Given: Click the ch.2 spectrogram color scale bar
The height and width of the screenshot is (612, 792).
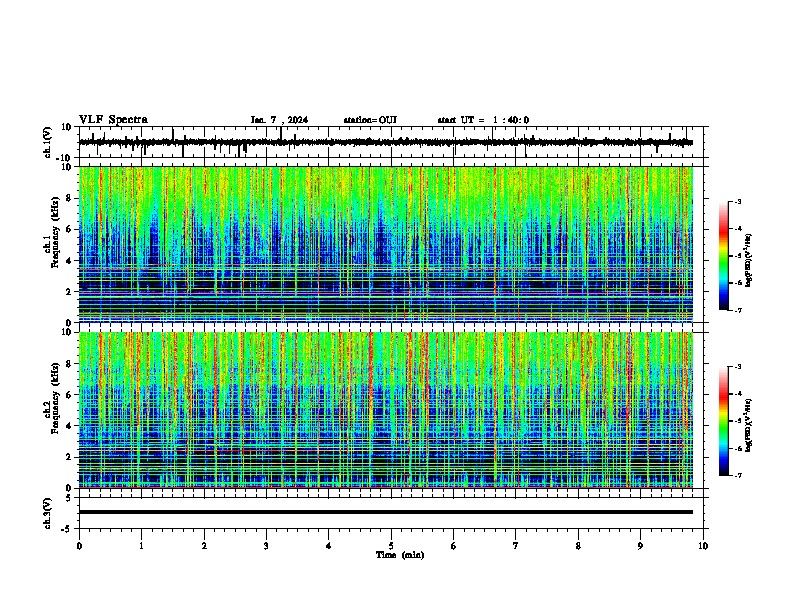Looking at the screenshot, I should (724, 421).
